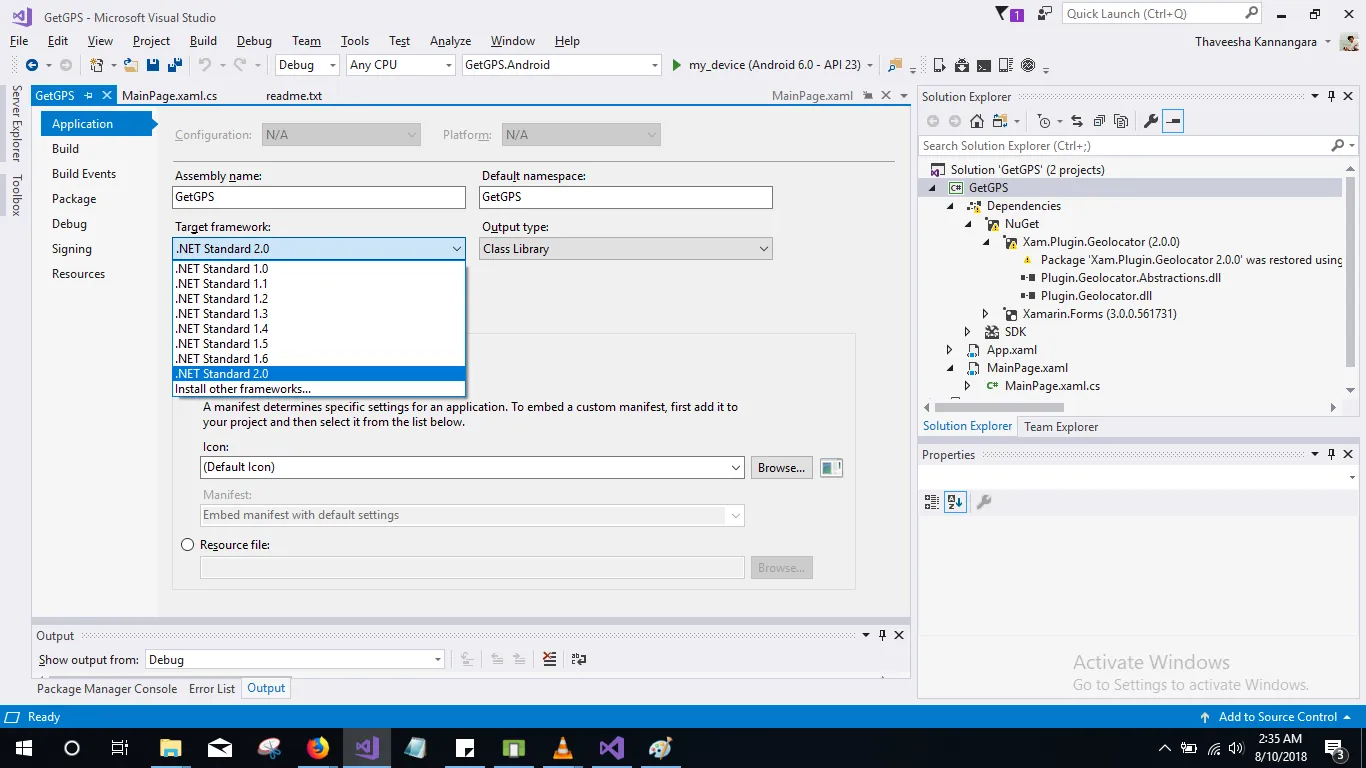Click the Clear All output icon
This screenshot has width=1366, height=768.
point(549,659)
